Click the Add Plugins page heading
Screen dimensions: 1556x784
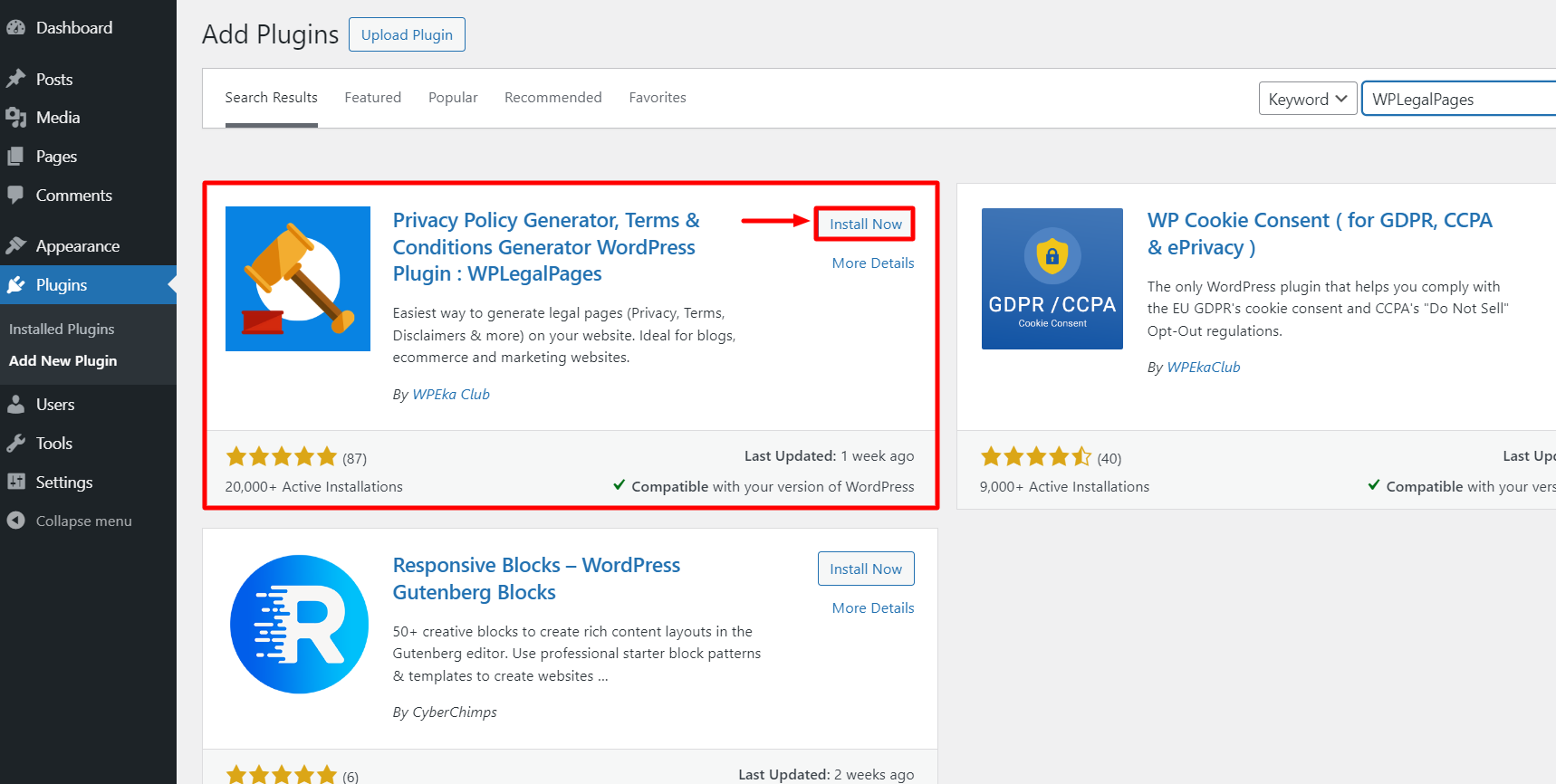270,34
